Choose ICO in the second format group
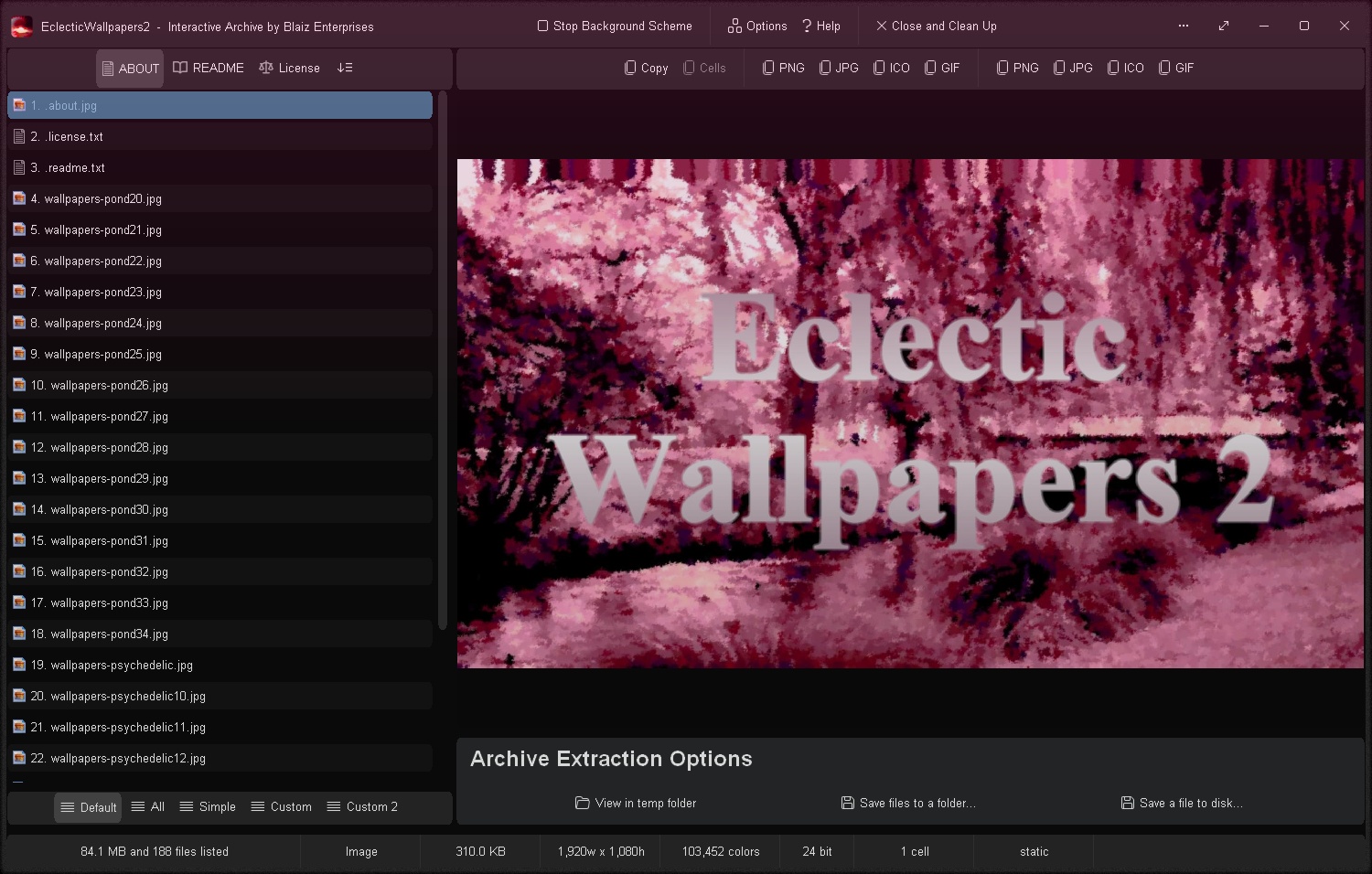The image size is (1372, 874). coord(1126,68)
